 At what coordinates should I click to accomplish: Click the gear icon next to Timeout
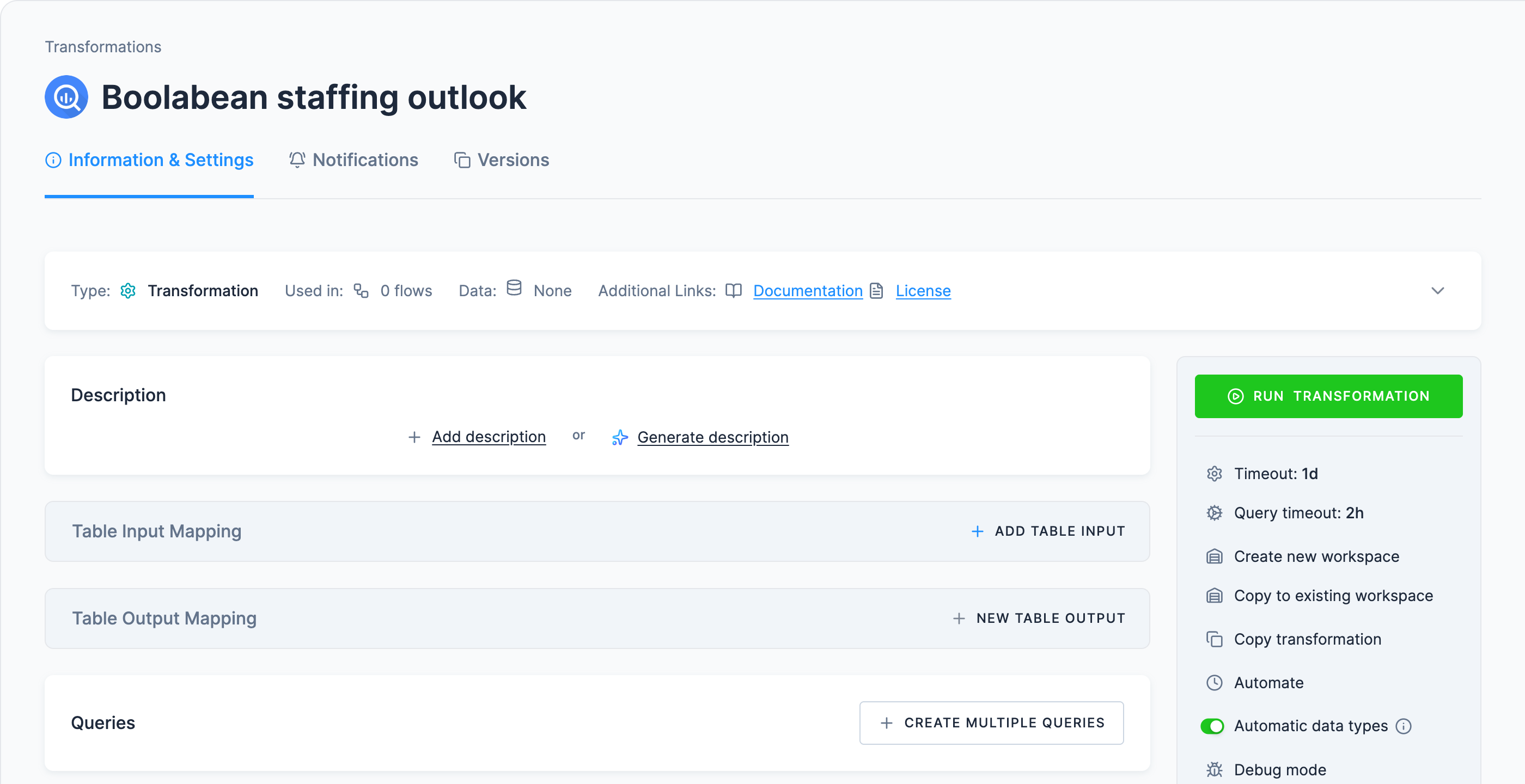click(x=1214, y=474)
